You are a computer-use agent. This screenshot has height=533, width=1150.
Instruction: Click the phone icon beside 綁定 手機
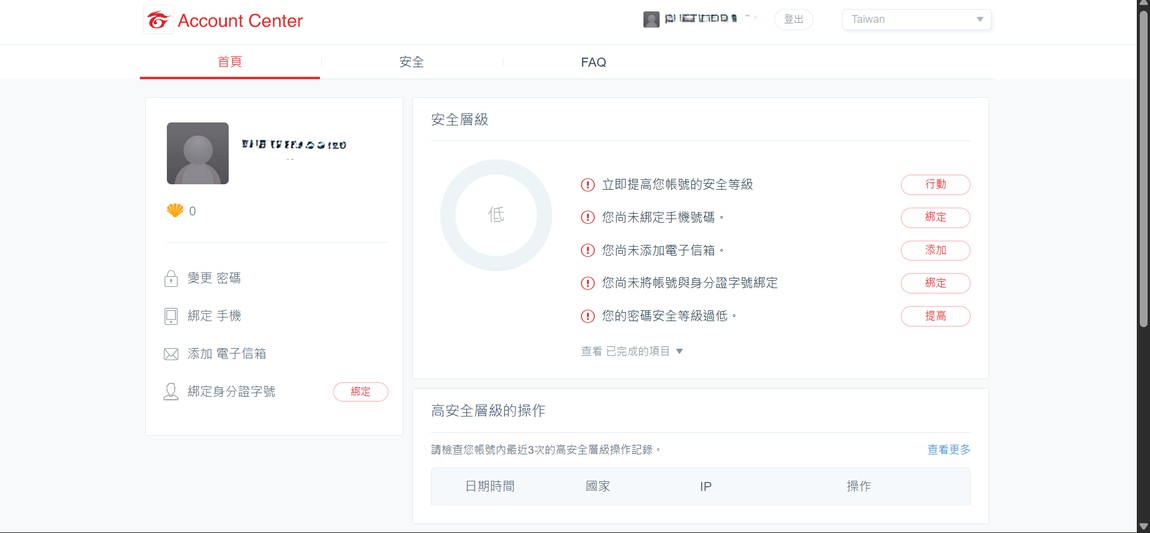171,316
